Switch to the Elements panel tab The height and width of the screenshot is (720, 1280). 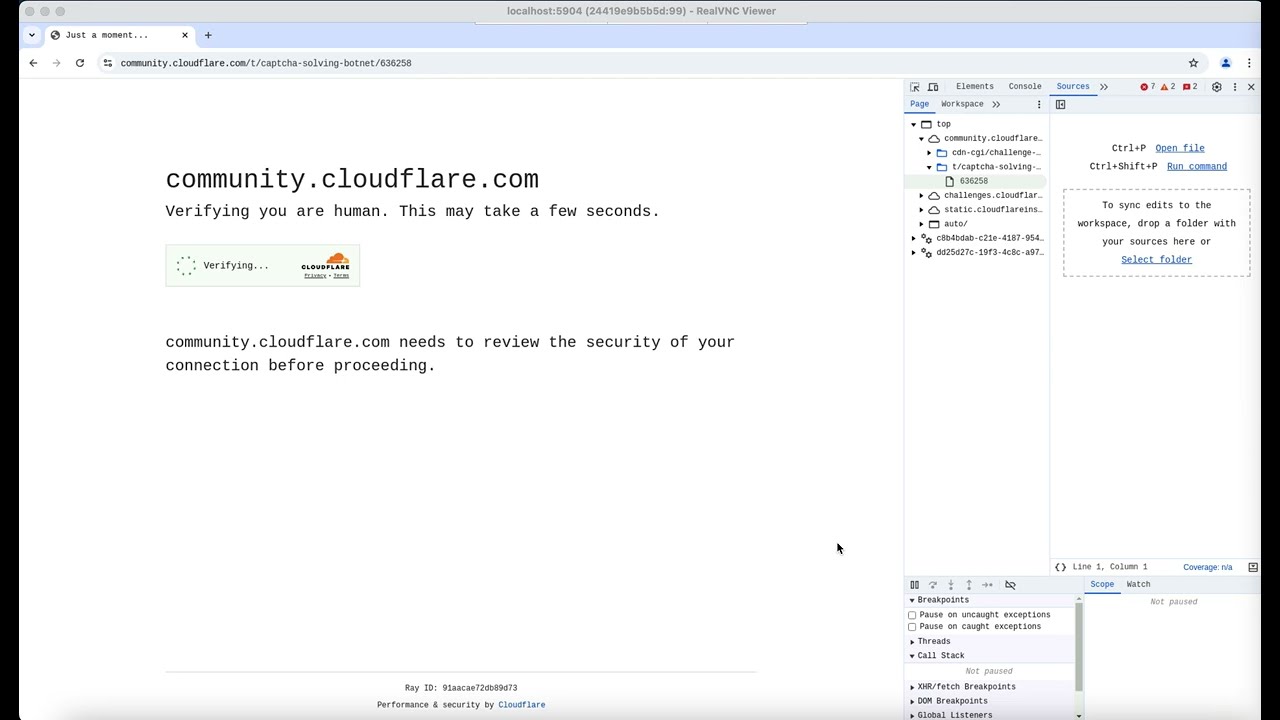975,87
